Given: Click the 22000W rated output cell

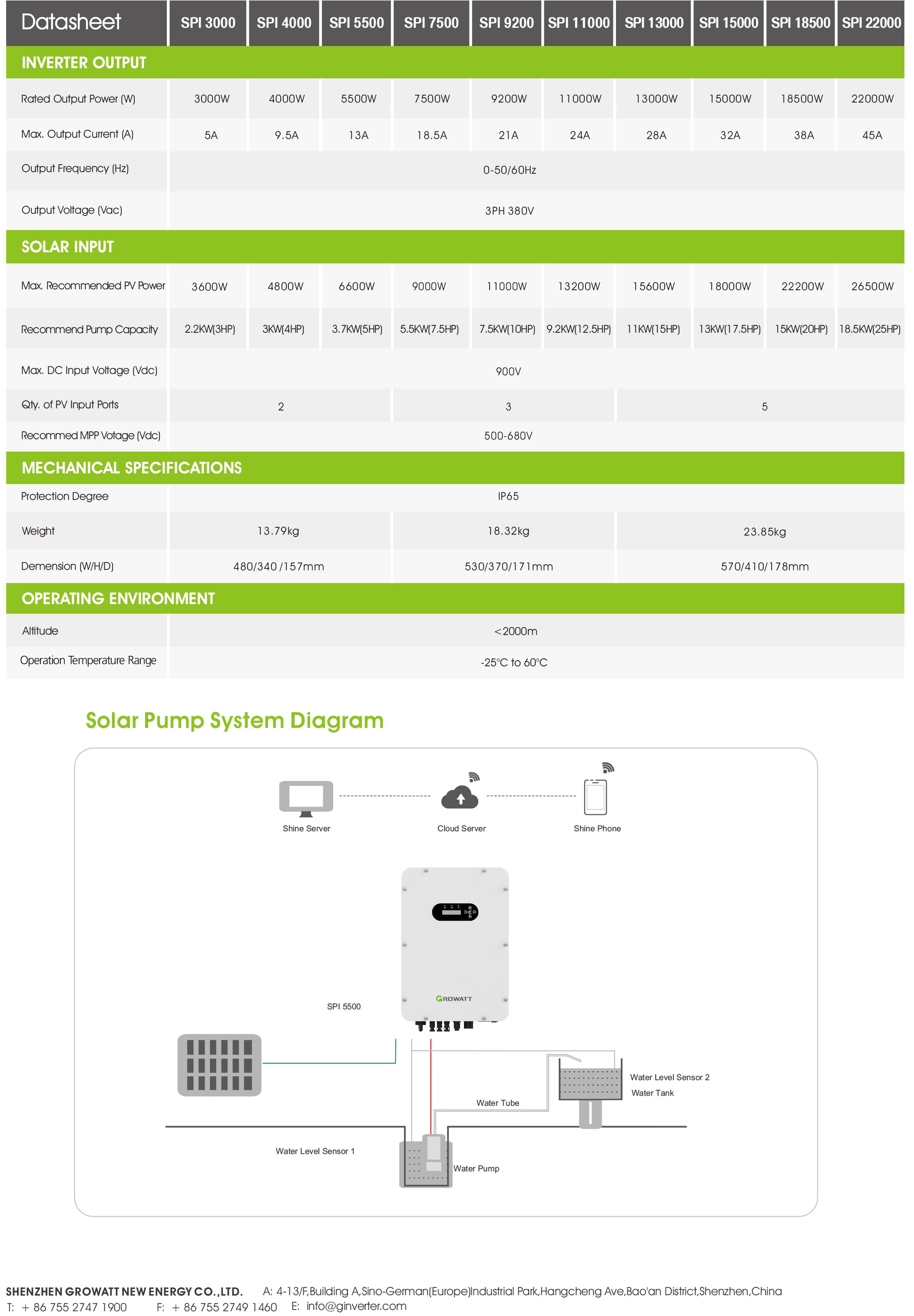Looking at the screenshot, I should [x=871, y=99].
